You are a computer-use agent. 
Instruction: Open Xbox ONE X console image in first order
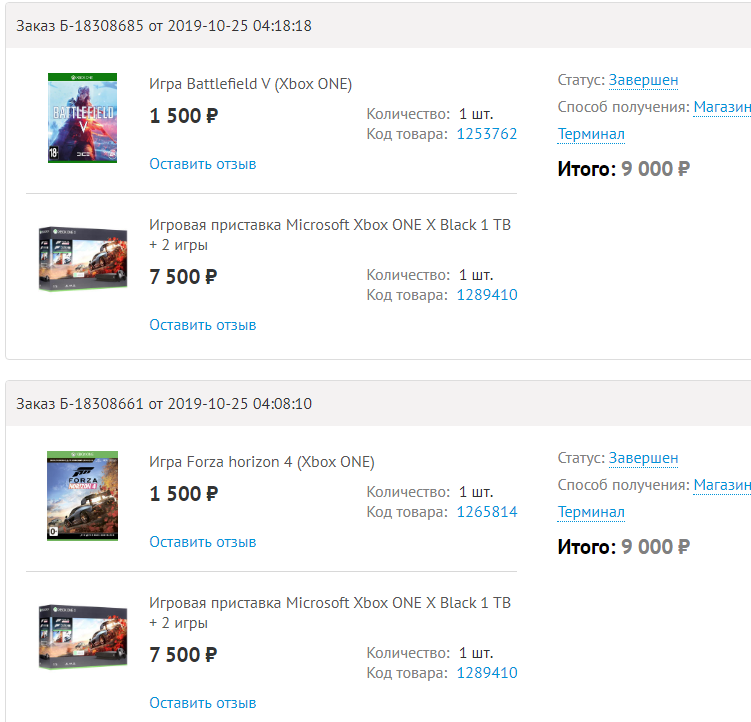[83, 259]
